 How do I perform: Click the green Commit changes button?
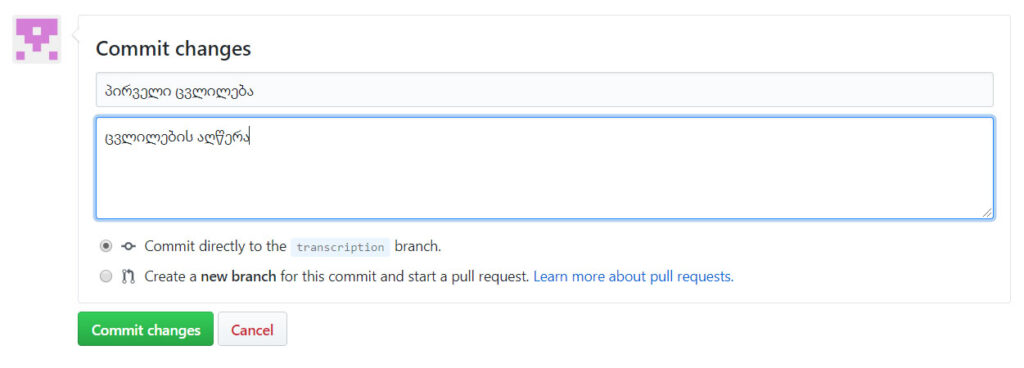click(x=146, y=330)
